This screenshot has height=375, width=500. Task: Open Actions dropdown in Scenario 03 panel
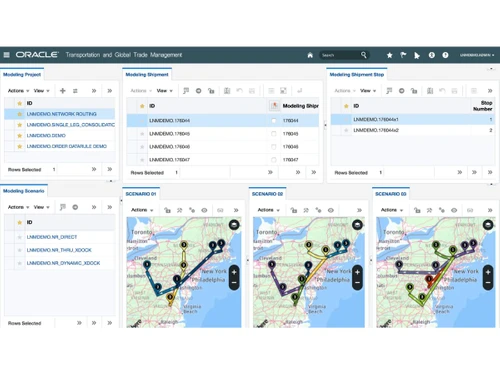392,210
